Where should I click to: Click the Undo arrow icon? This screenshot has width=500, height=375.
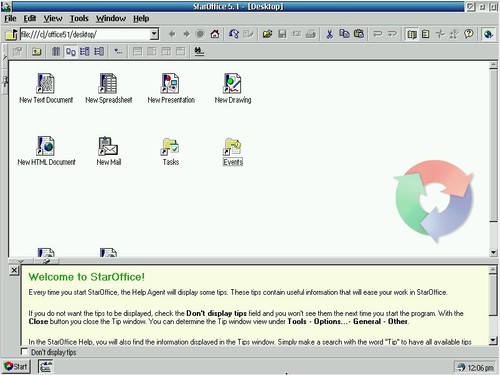[x=377, y=34]
